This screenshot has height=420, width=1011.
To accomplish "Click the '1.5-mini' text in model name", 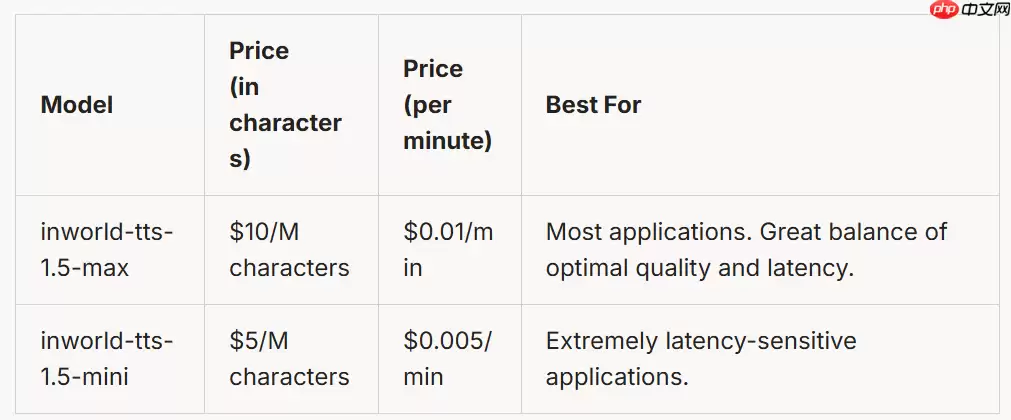I will click(x=85, y=377).
